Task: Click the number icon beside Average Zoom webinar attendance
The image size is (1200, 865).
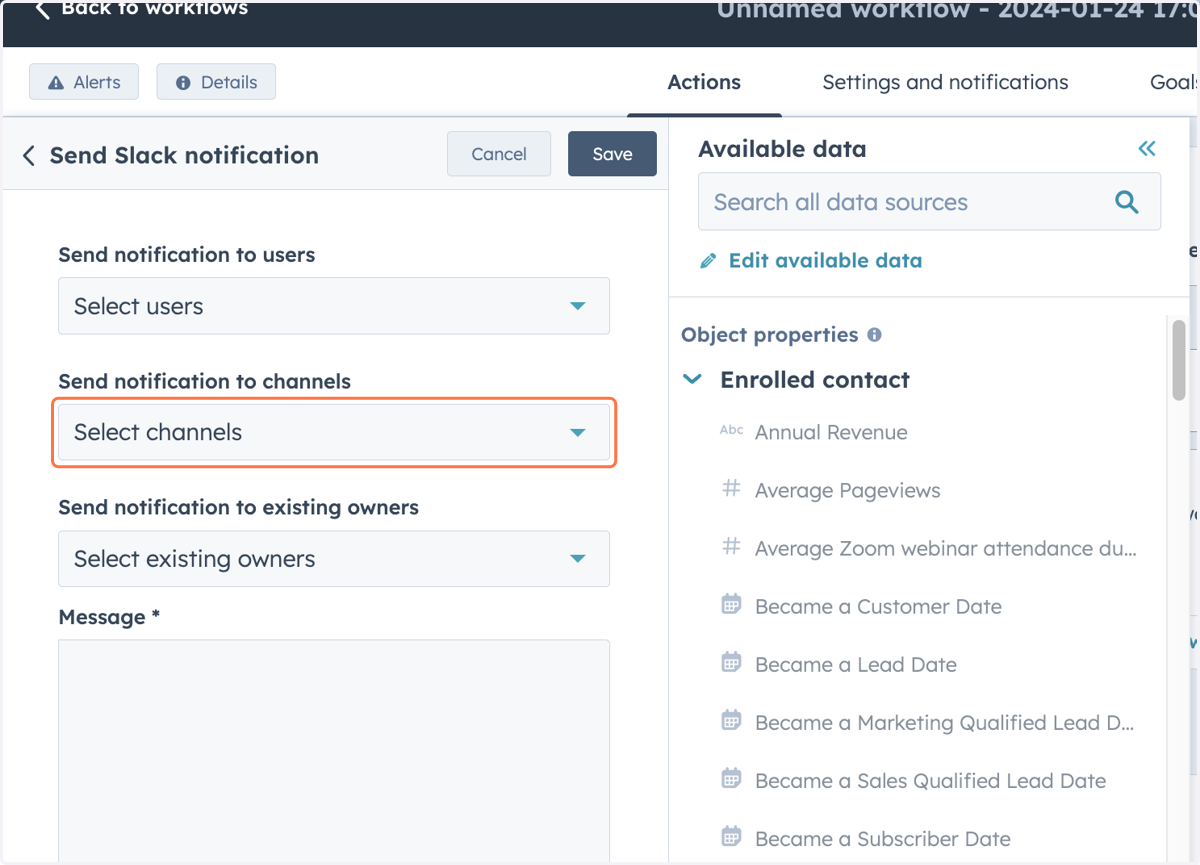Action: pyautogui.click(x=732, y=547)
